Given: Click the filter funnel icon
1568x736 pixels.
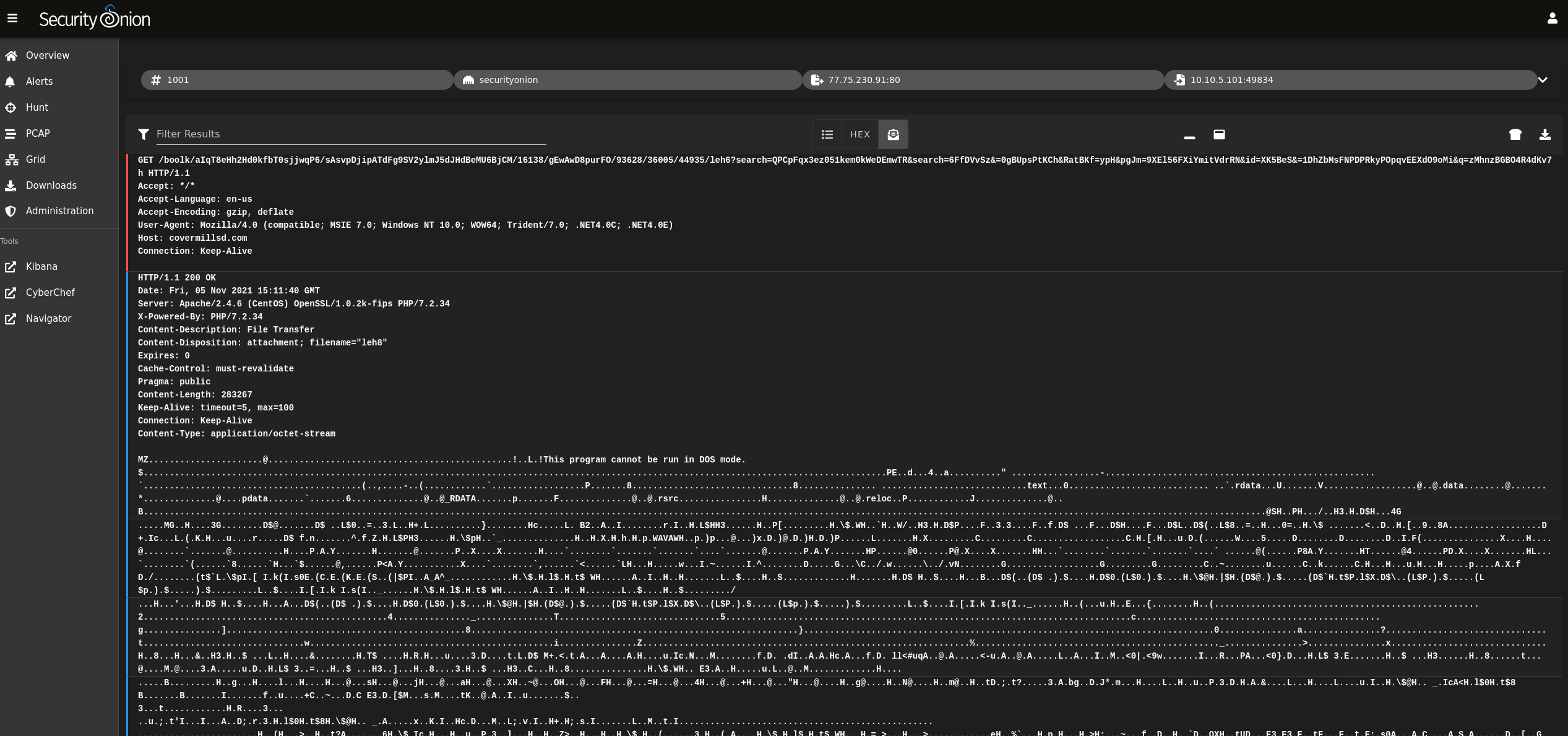Looking at the screenshot, I should (x=144, y=134).
